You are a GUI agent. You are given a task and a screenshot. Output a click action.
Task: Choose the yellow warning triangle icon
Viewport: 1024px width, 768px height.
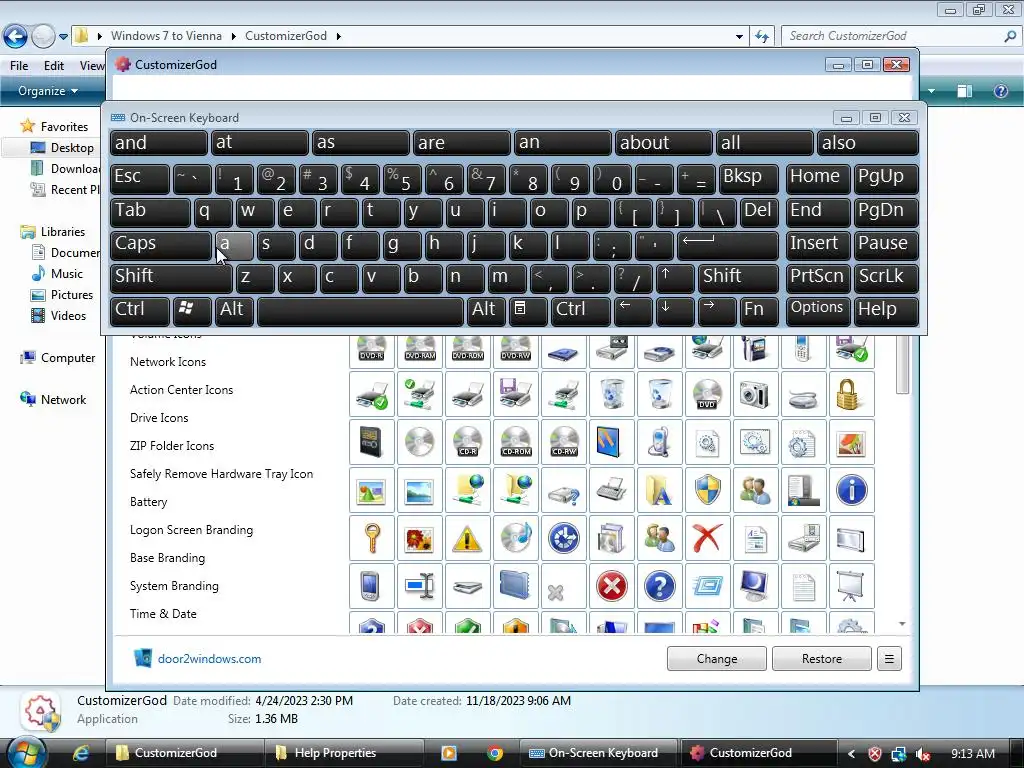[468, 539]
